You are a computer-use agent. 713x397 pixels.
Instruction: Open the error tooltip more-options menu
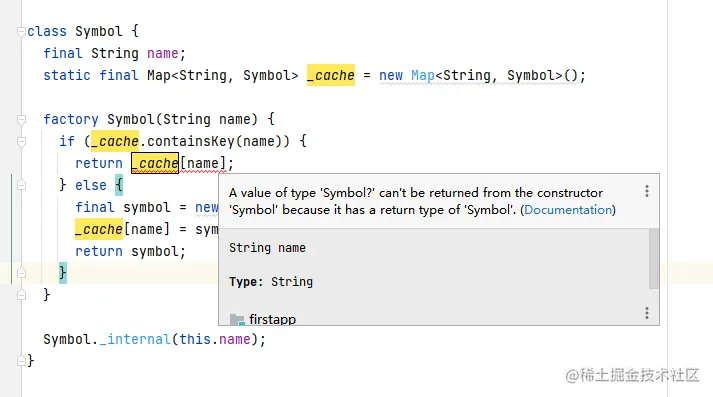point(647,191)
